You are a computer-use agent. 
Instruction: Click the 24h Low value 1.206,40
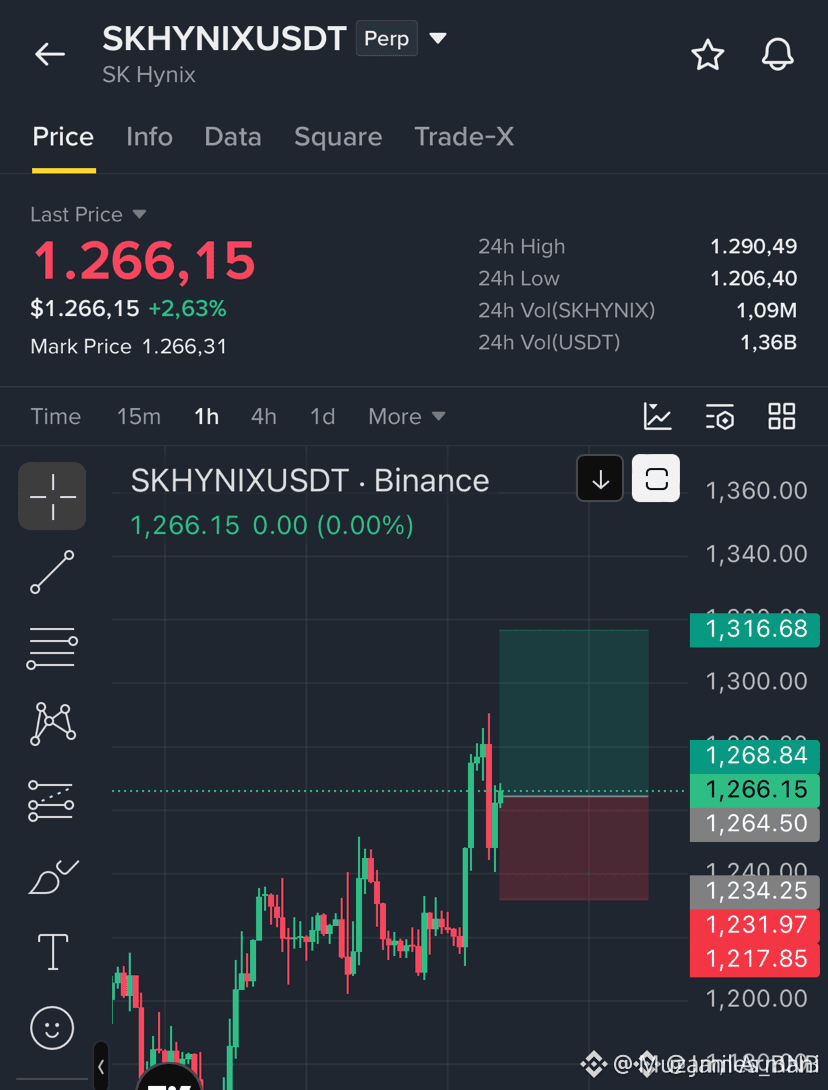coord(754,278)
